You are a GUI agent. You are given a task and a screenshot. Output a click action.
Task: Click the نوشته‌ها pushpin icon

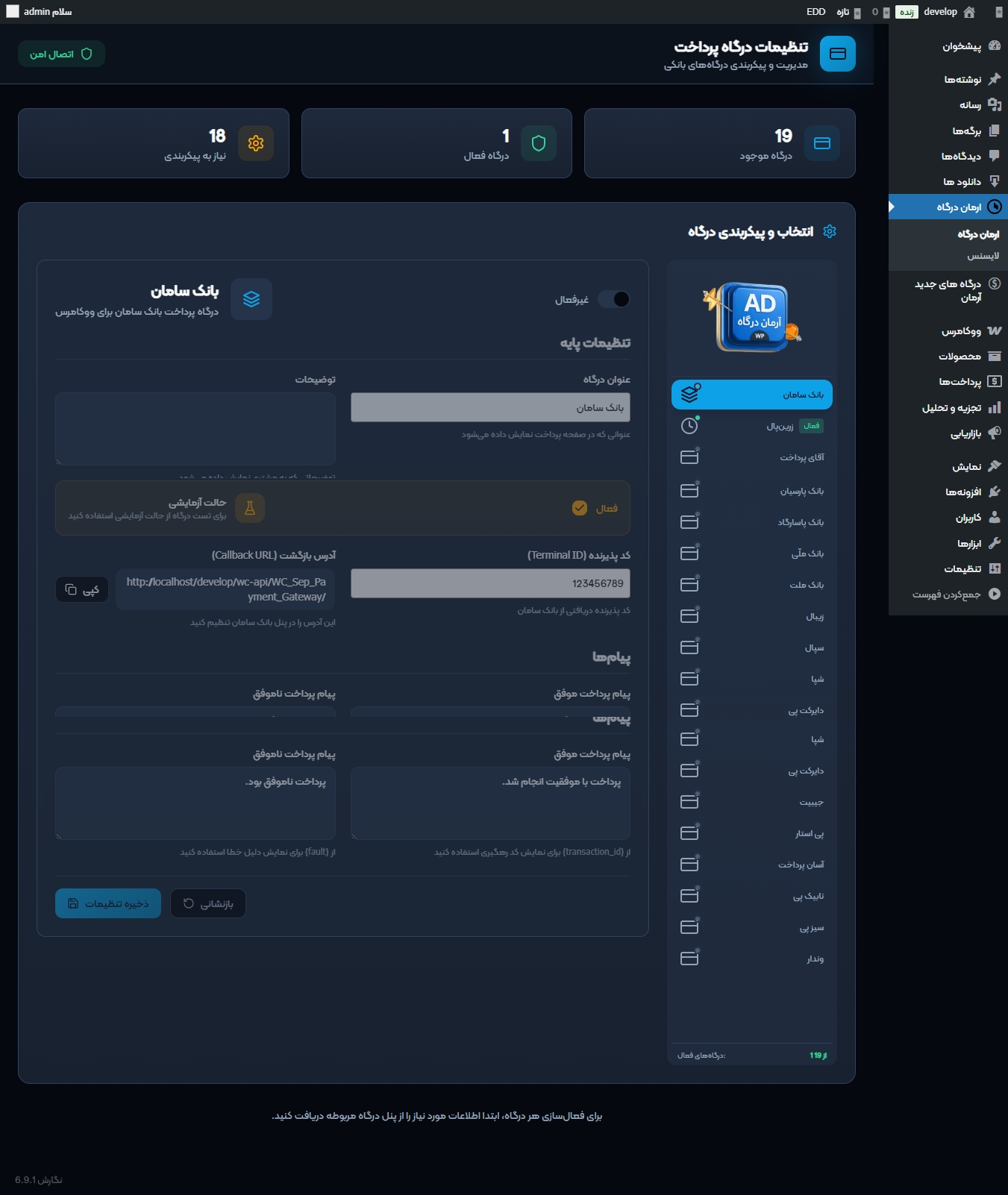coord(994,79)
